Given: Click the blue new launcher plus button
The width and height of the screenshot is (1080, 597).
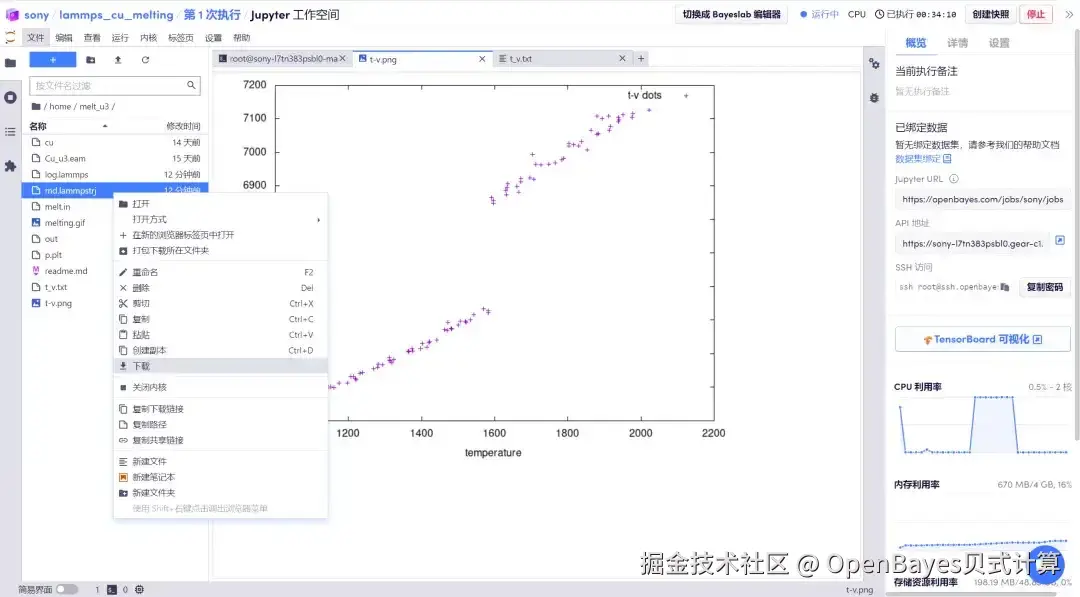Looking at the screenshot, I should [52, 60].
